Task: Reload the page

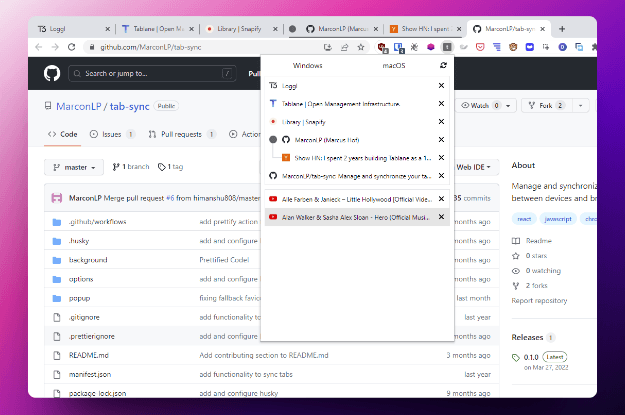Action: tap(71, 47)
